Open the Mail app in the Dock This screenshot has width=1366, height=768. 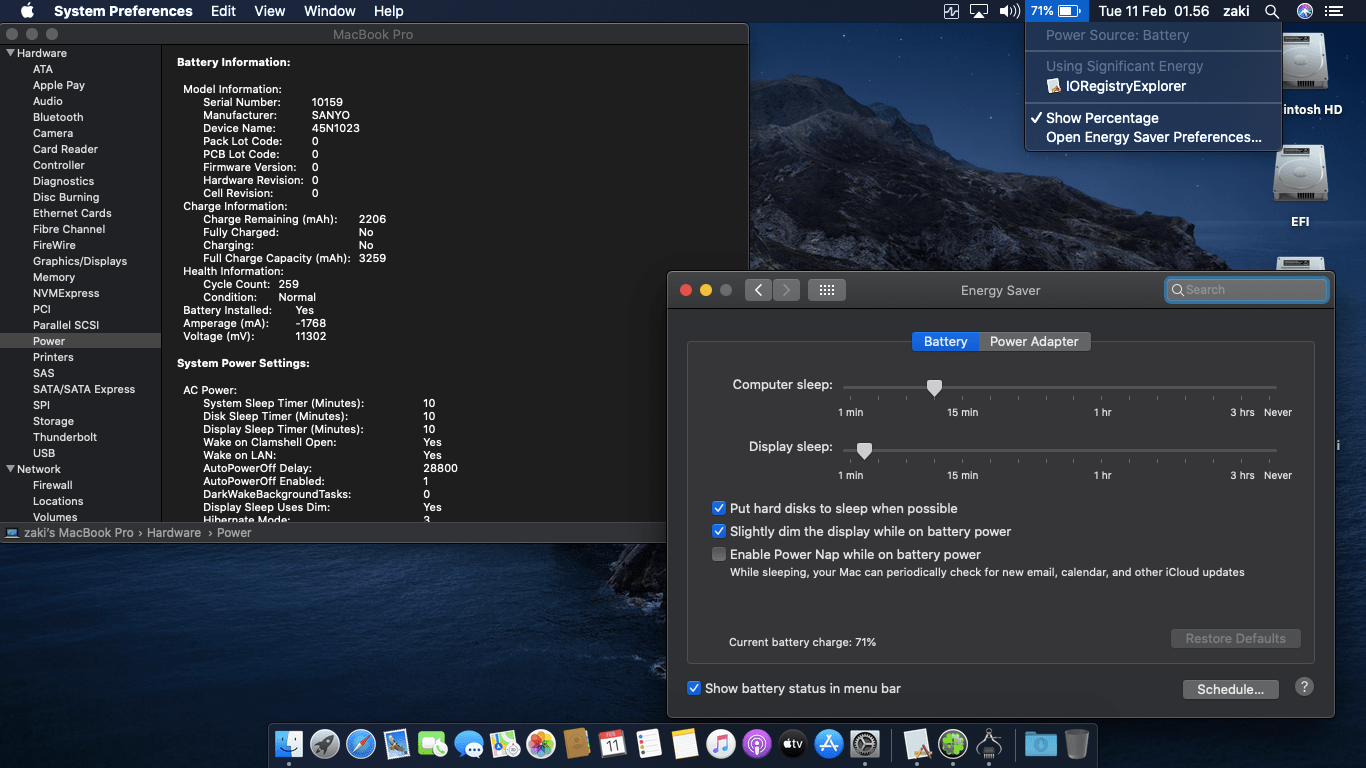(396, 743)
